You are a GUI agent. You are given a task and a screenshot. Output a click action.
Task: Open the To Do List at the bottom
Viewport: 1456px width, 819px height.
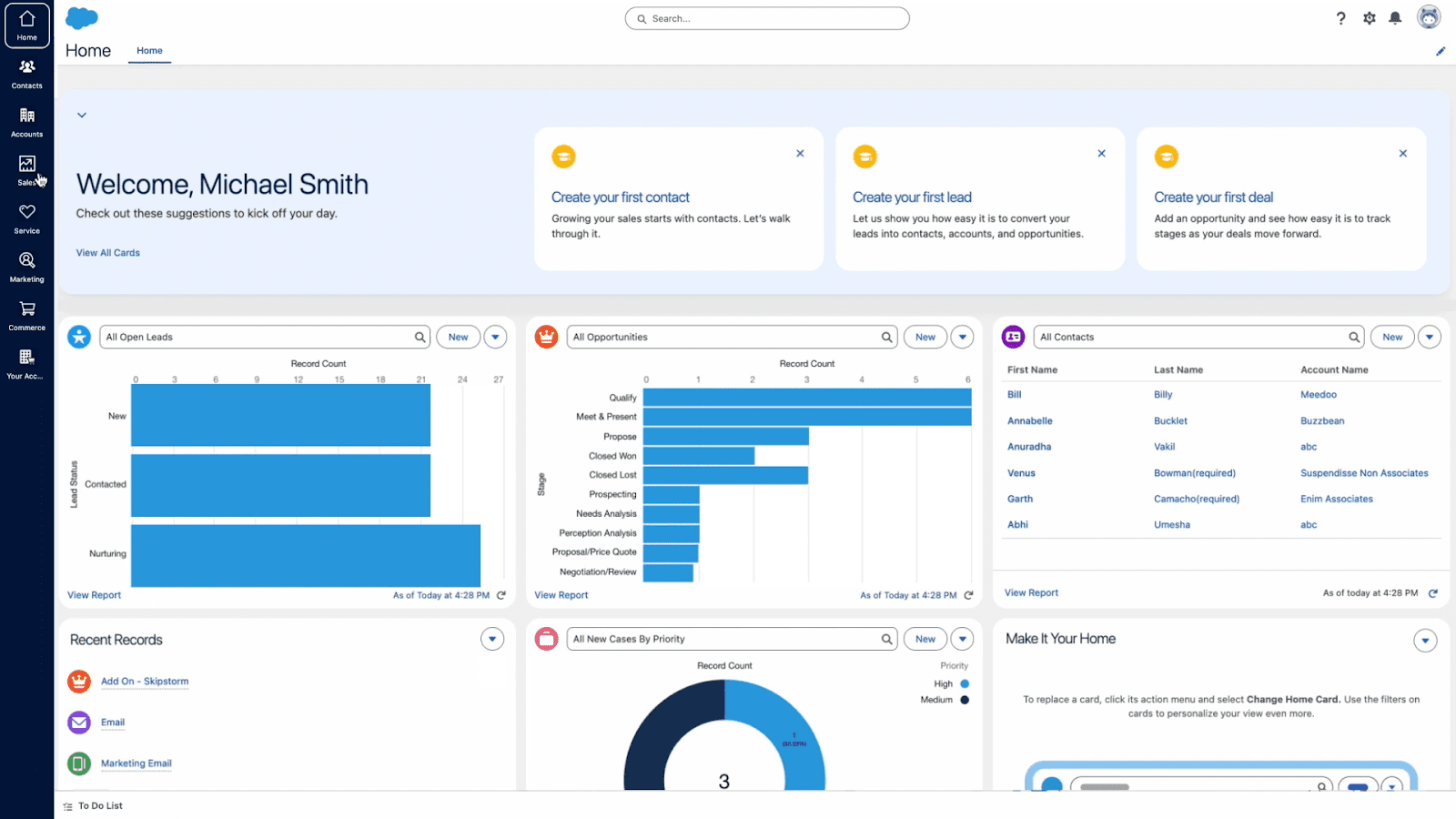98,805
